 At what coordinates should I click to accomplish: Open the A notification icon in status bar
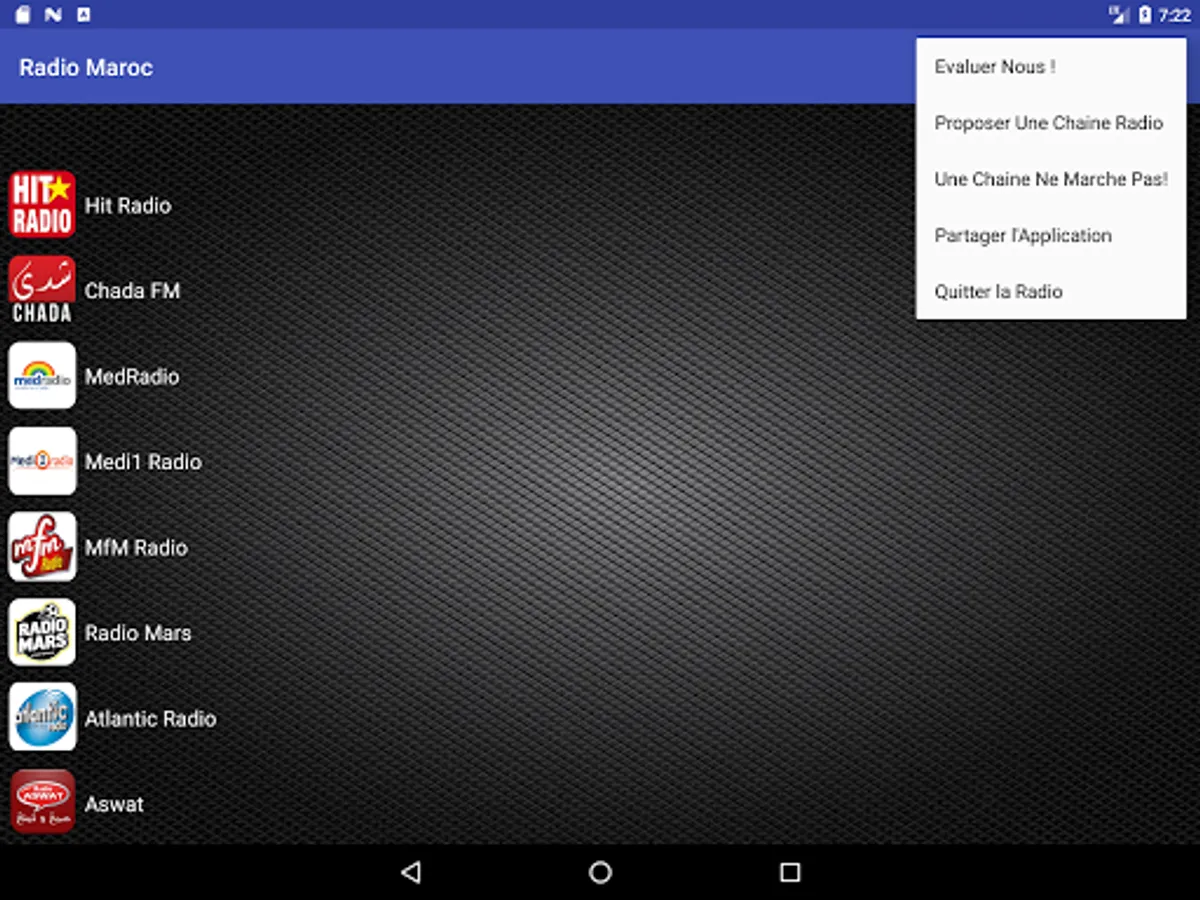coord(83,14)
